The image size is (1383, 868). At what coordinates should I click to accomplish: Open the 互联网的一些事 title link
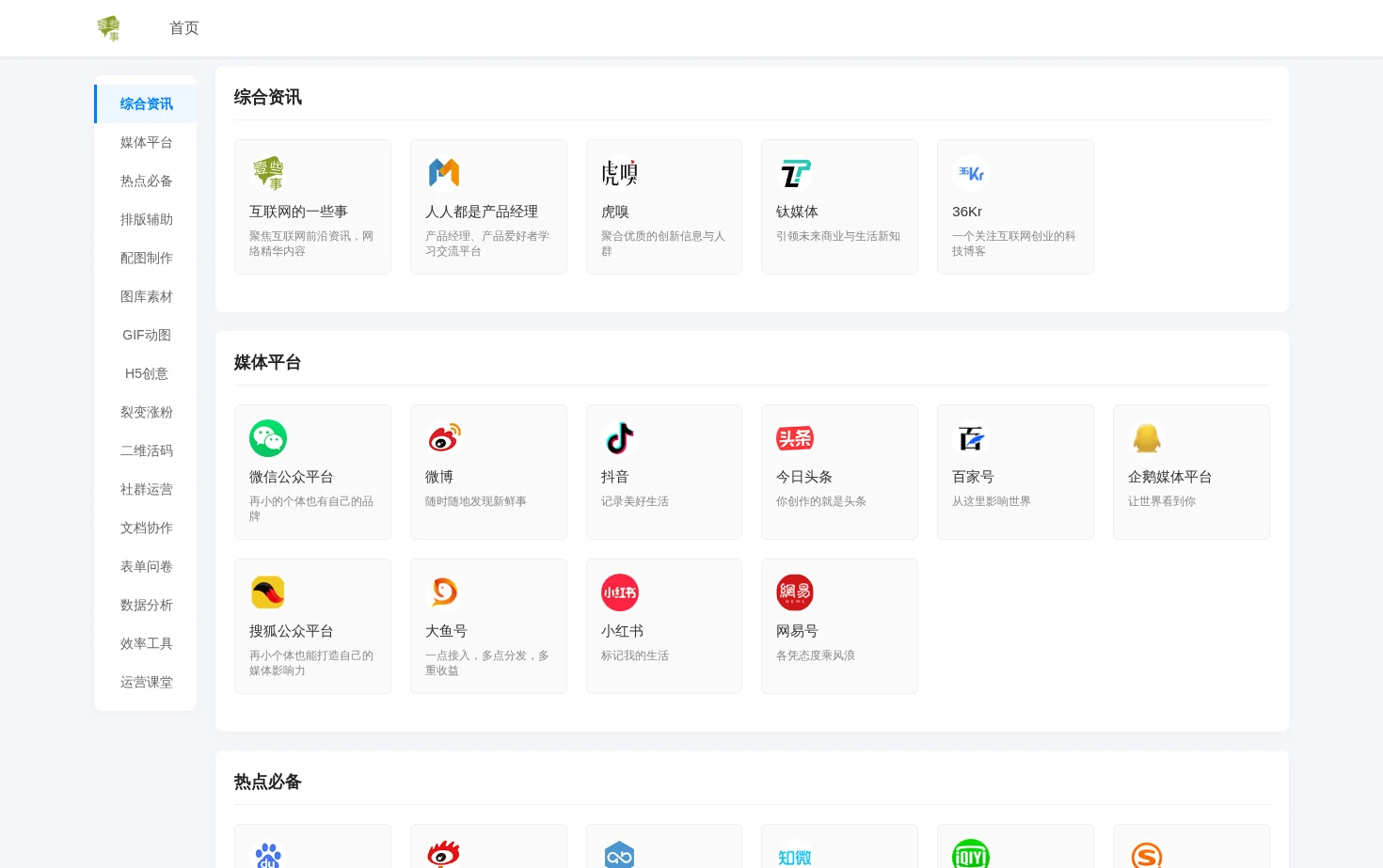(298, 213)
